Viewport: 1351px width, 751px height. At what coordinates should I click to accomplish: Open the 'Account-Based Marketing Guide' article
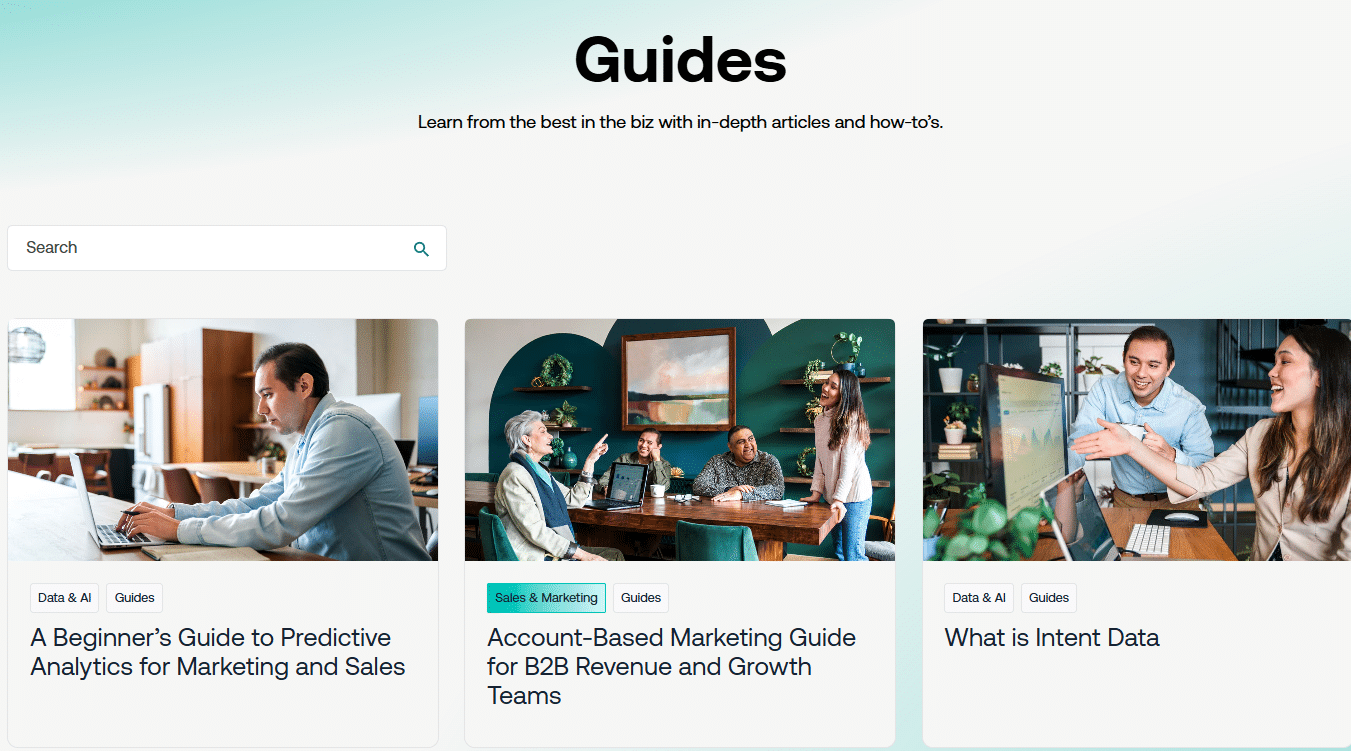(x=671, y=665)
